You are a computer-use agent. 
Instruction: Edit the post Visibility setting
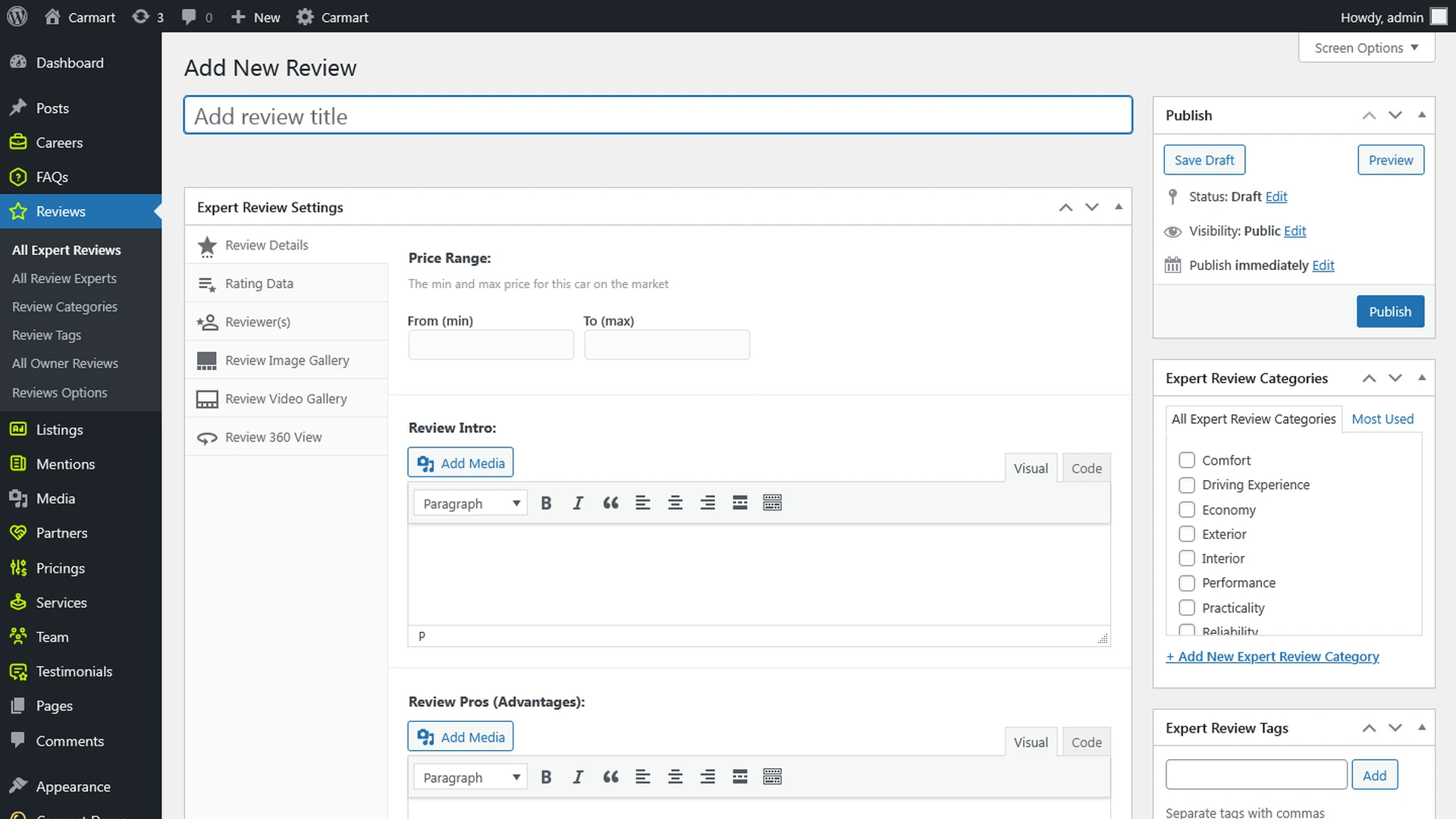pyautogui.click(x=1294, y=231)
